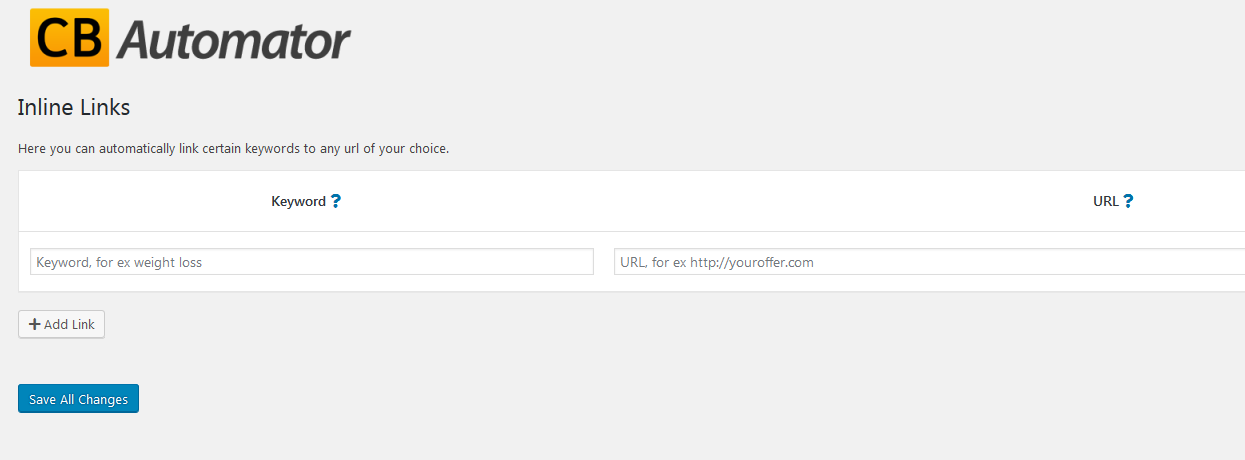Screen dimensions: 1245x460
Task: Click the 'Link' text on Add Link button
Action: point(82,325)
